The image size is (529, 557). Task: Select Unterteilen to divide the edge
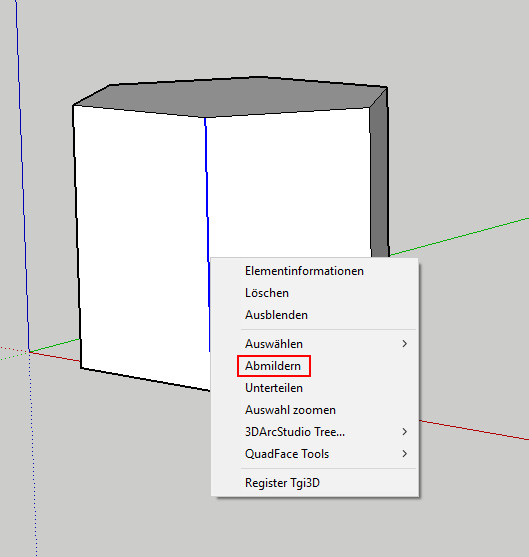pos(274,388)
